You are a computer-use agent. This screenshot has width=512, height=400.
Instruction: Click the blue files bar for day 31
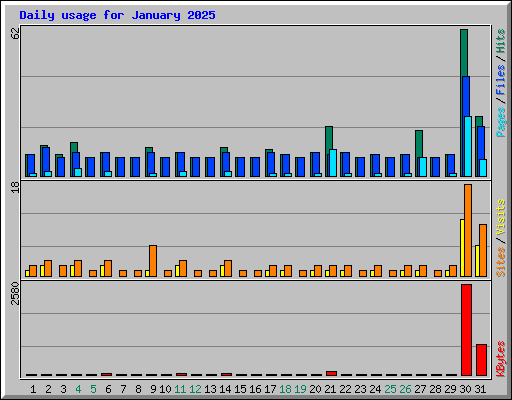tap(481, 143)
